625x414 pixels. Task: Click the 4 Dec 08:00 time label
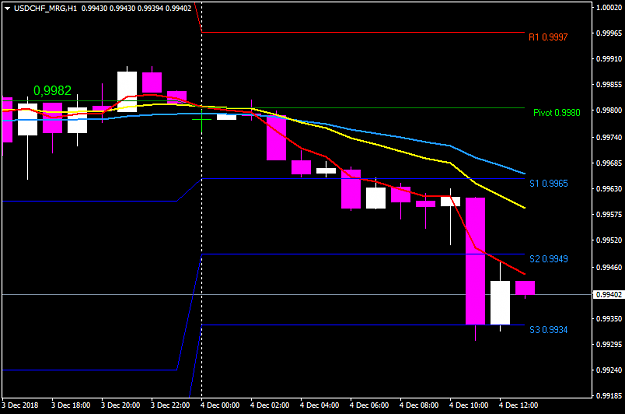(x=419, y=405)
